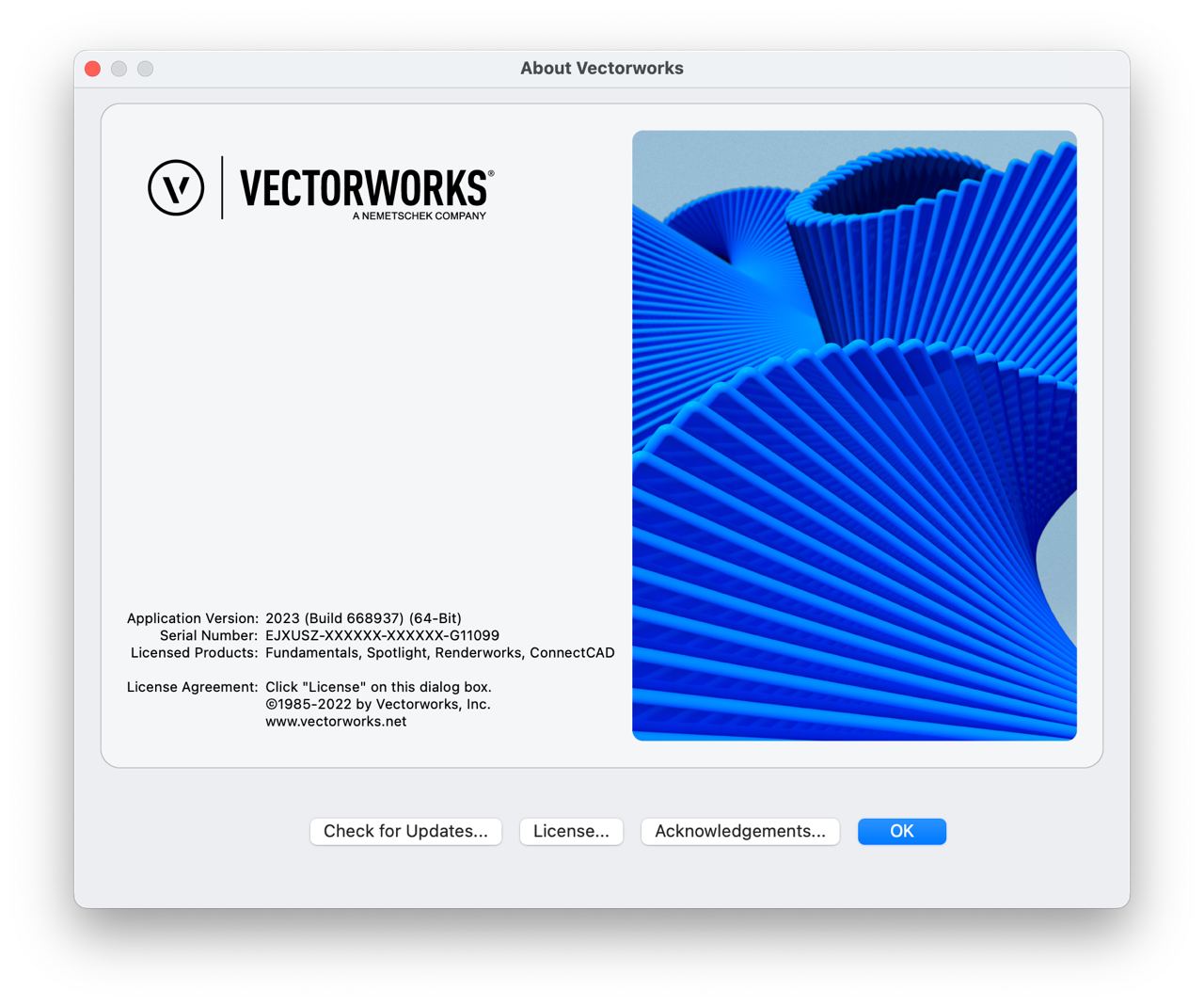Select the serial number EJXUSZ-XXXXXX-XXXXXX-G11099

tap(382, 635)
